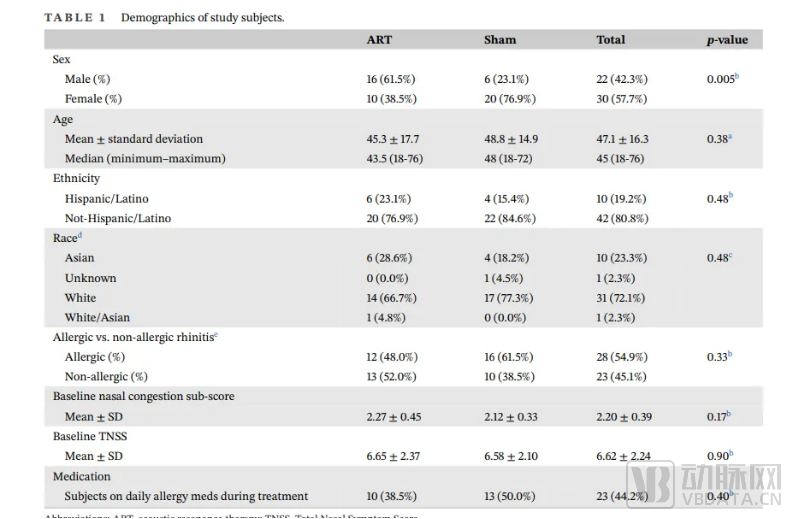The image size is (794, 519).
Task: Click the superscript footnote after Race
Action: [x=79, y=236]
